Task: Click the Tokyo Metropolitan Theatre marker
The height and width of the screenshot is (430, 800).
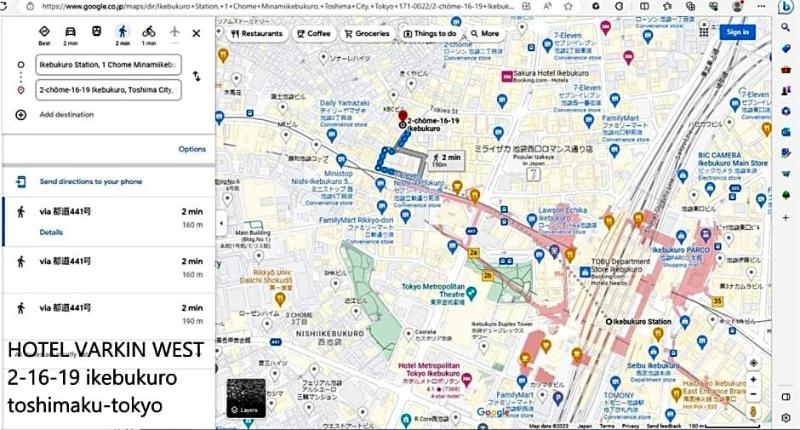Action: pyautogui.click(x=471, y=293)
